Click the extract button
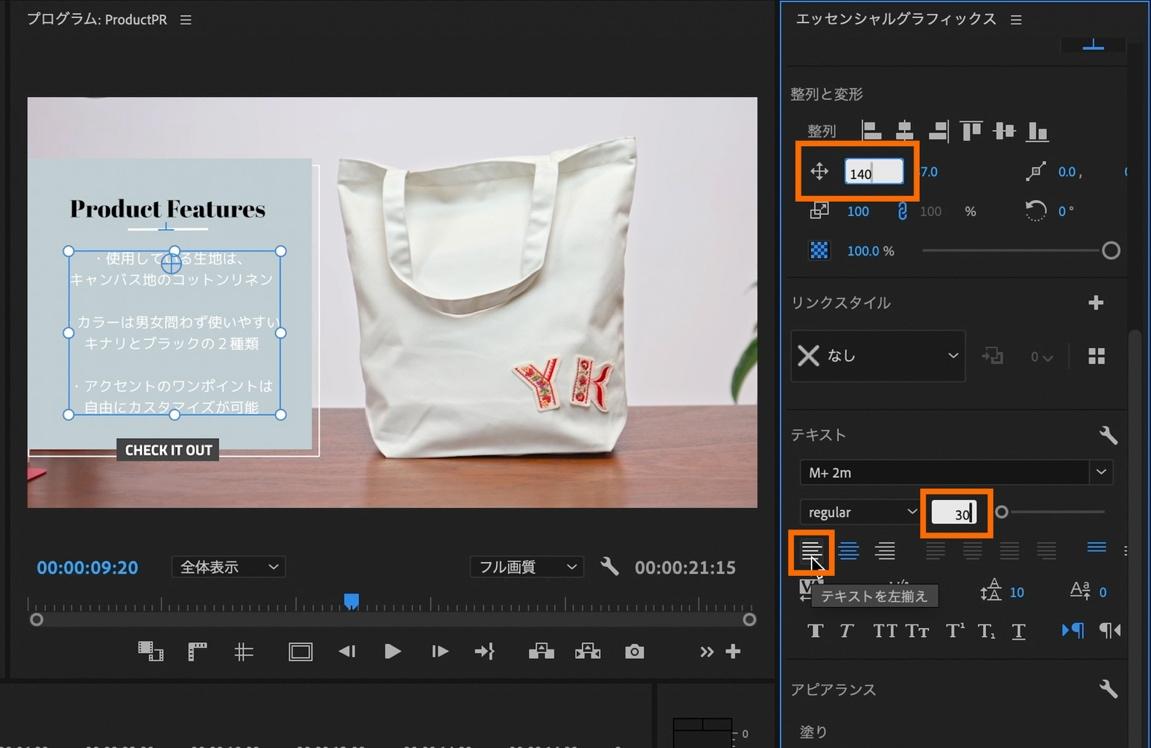The height and width of the screenshot is (748, 1151). tap(587, 651)
